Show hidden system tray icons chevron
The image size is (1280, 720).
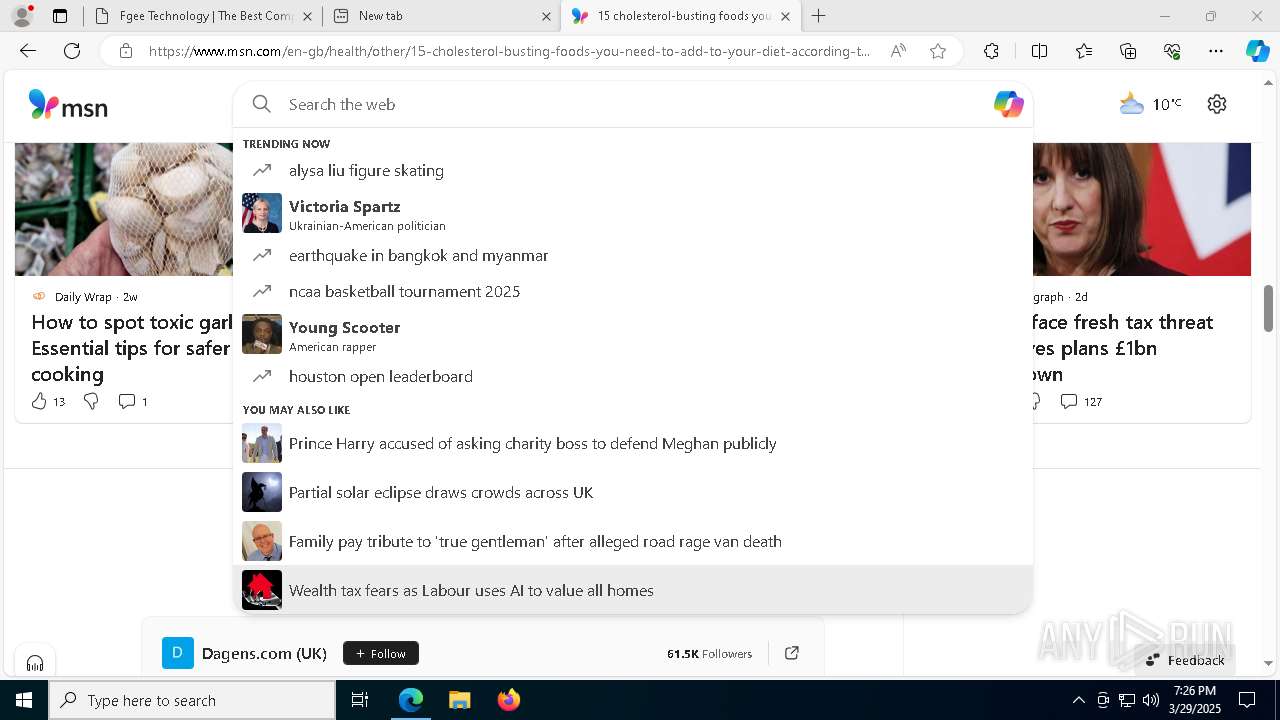pos(1079,700)
